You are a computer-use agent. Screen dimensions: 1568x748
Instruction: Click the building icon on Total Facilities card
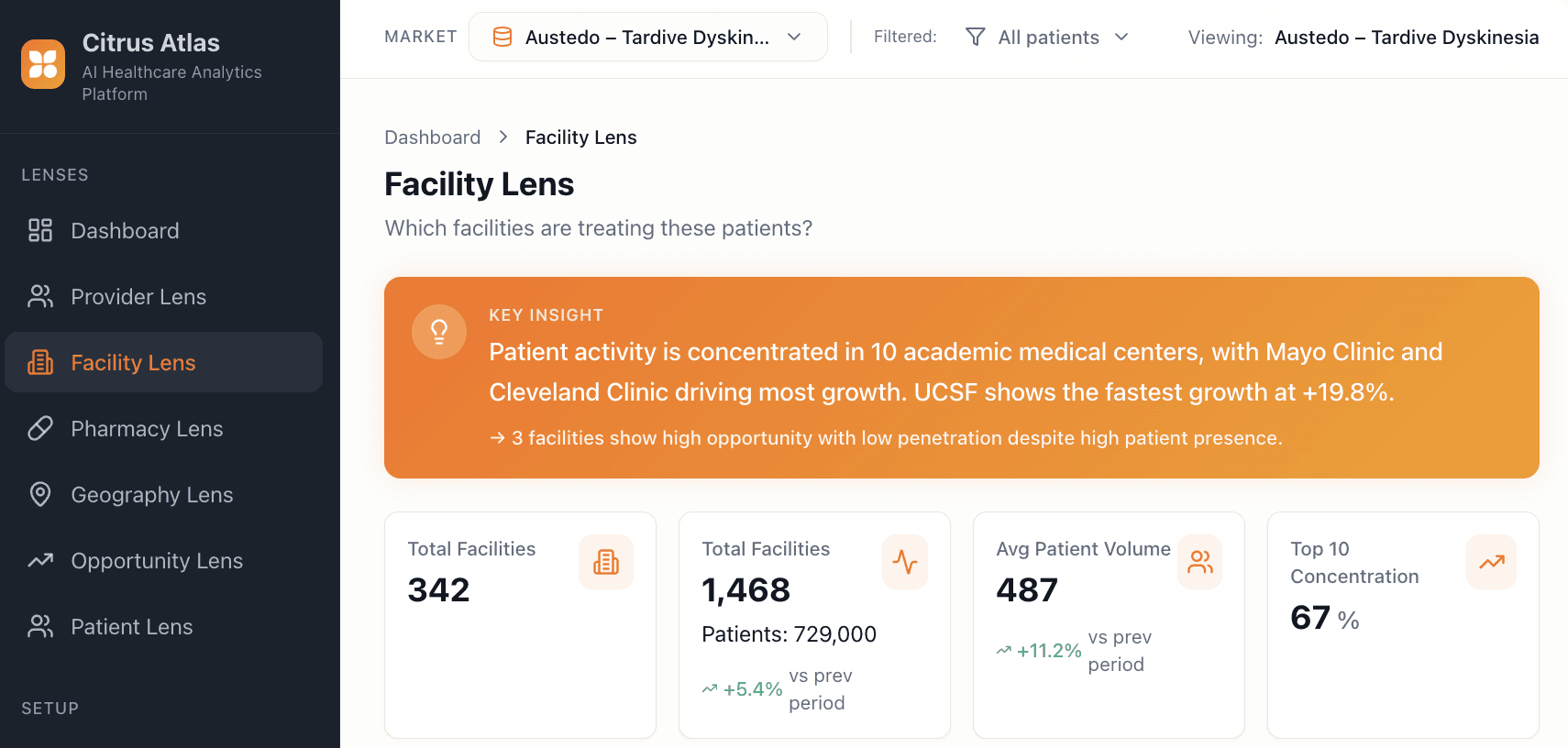tap(606, 562)
